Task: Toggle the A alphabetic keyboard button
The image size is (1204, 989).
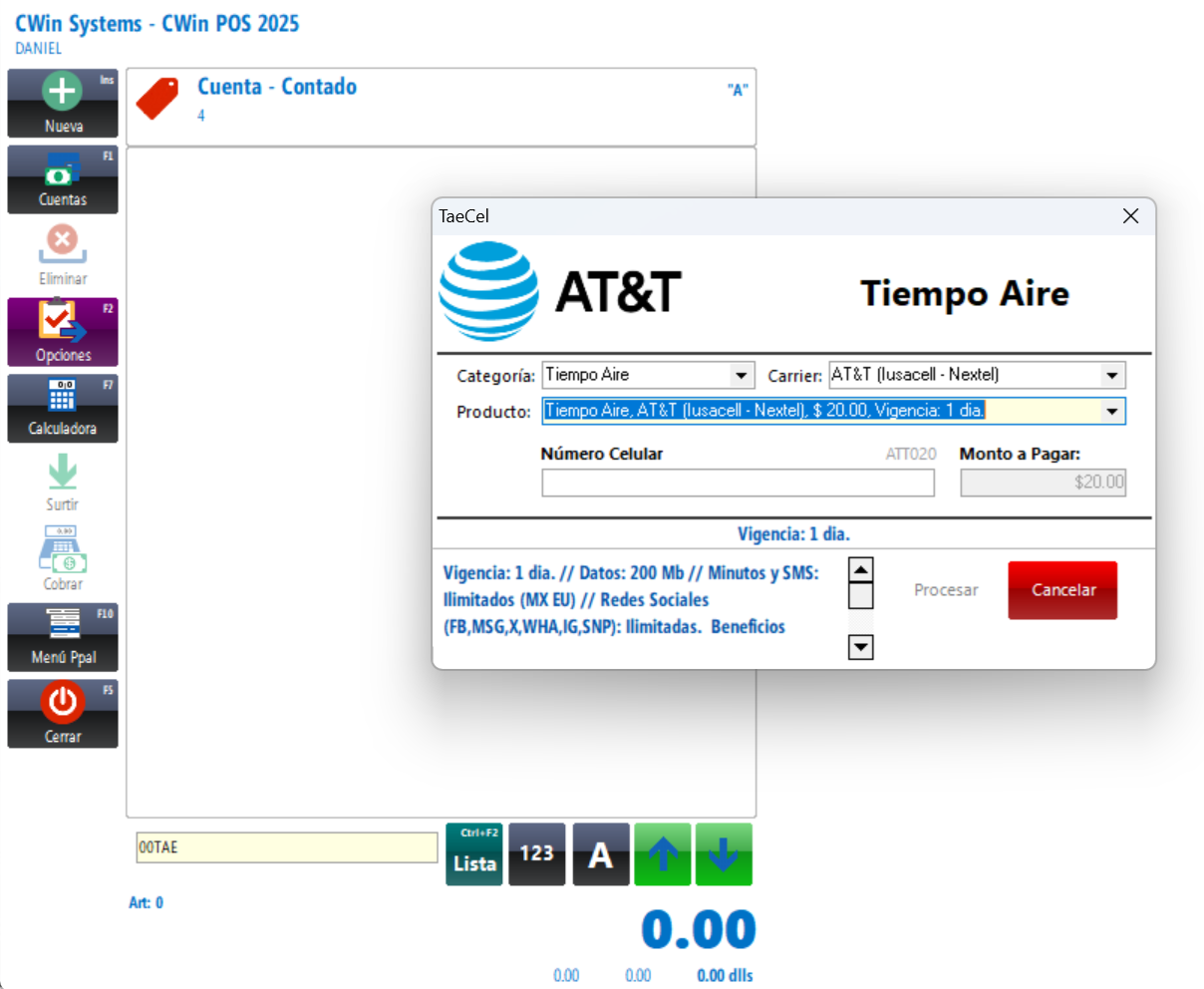Action: pyautogui.click(x=600, y=854)
